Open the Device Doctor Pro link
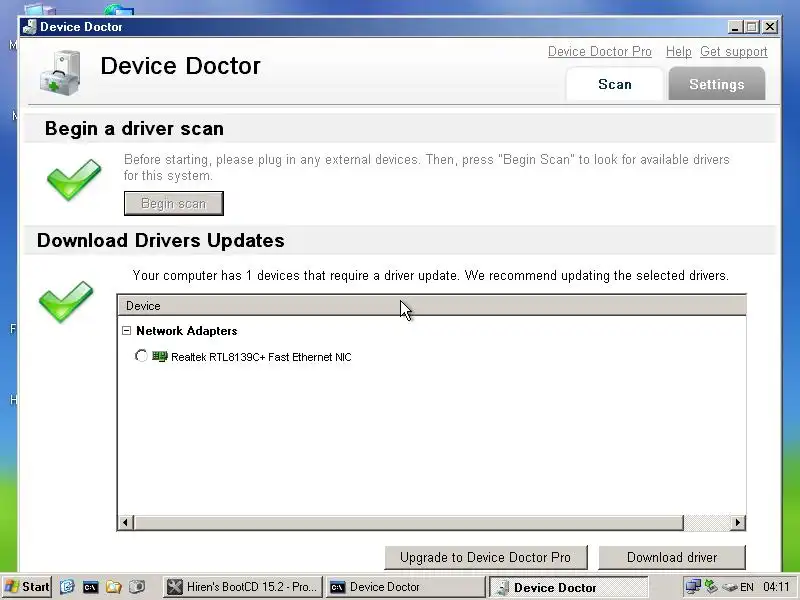 [x=599, y=52]
